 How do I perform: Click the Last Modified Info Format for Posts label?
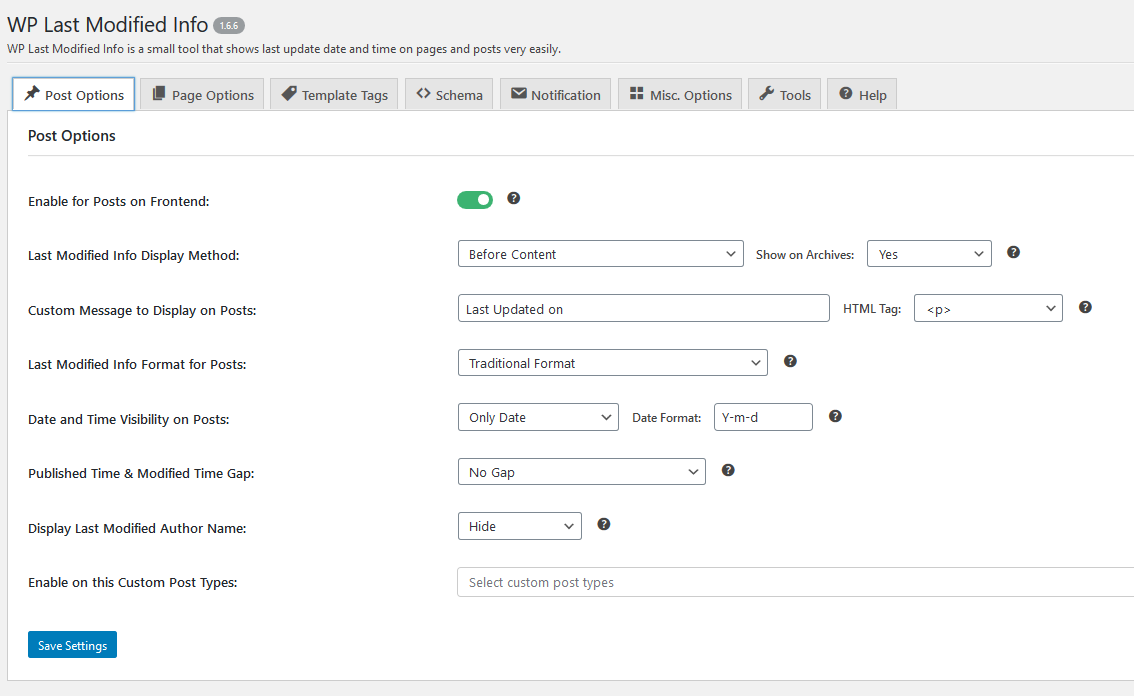tap(137, 365)
